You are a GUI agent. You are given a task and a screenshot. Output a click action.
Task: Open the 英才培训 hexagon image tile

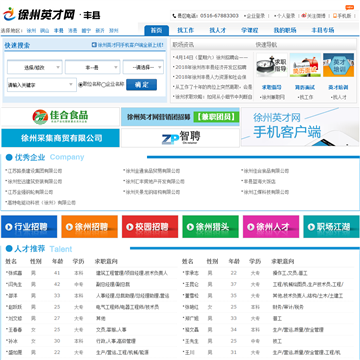point(338,65)
